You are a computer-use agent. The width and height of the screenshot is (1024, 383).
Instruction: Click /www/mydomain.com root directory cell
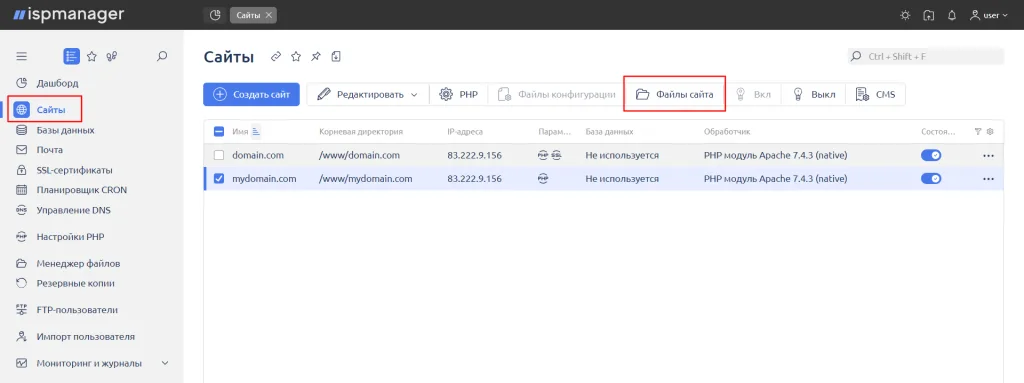pyautogui.click(x=366, y=178)
